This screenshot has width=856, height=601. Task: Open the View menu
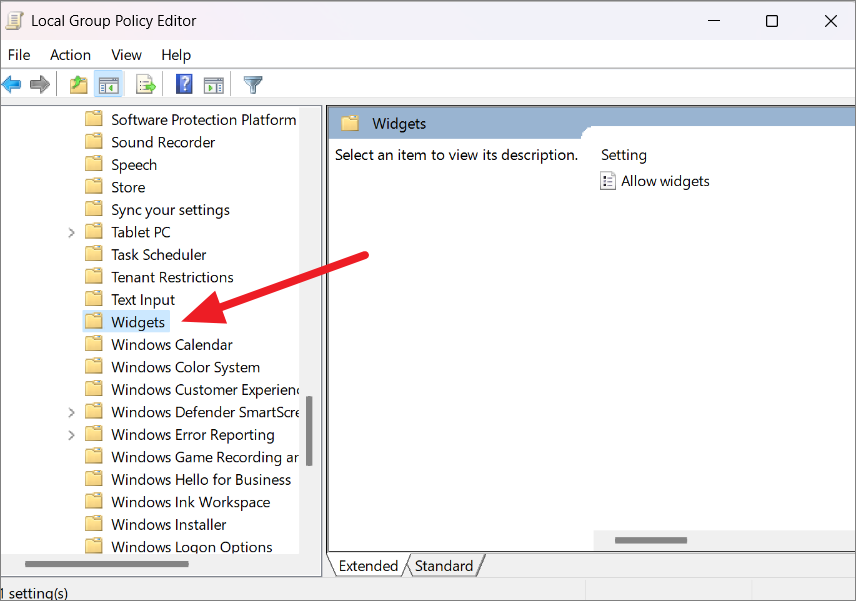click(126, 55)
